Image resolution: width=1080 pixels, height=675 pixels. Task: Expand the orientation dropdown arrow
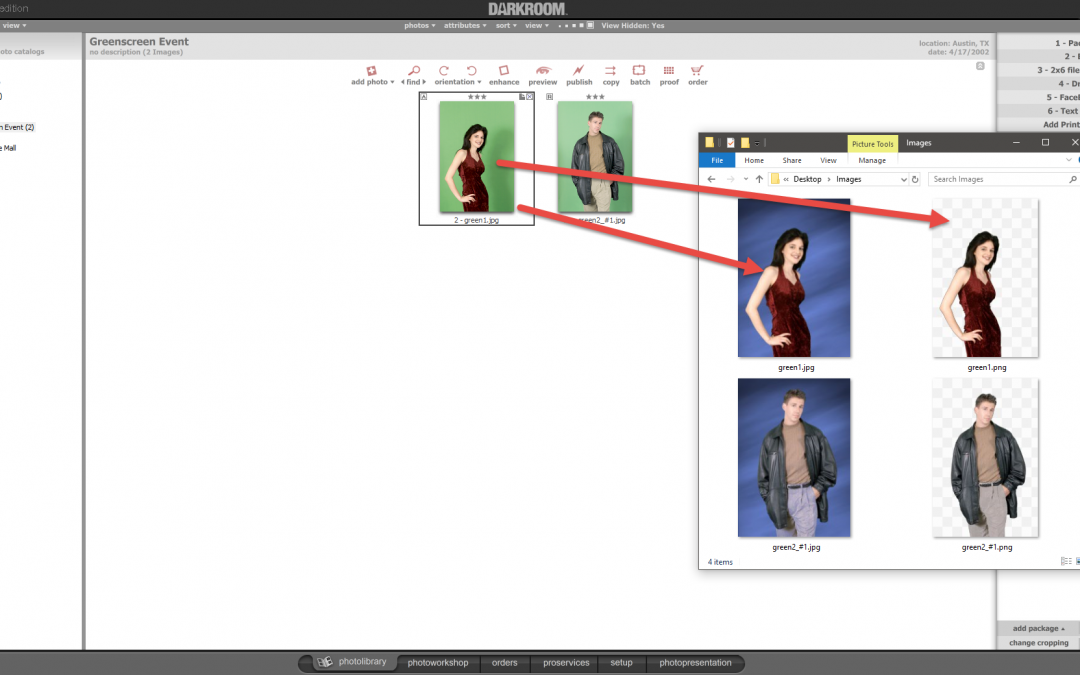[479, 82]
